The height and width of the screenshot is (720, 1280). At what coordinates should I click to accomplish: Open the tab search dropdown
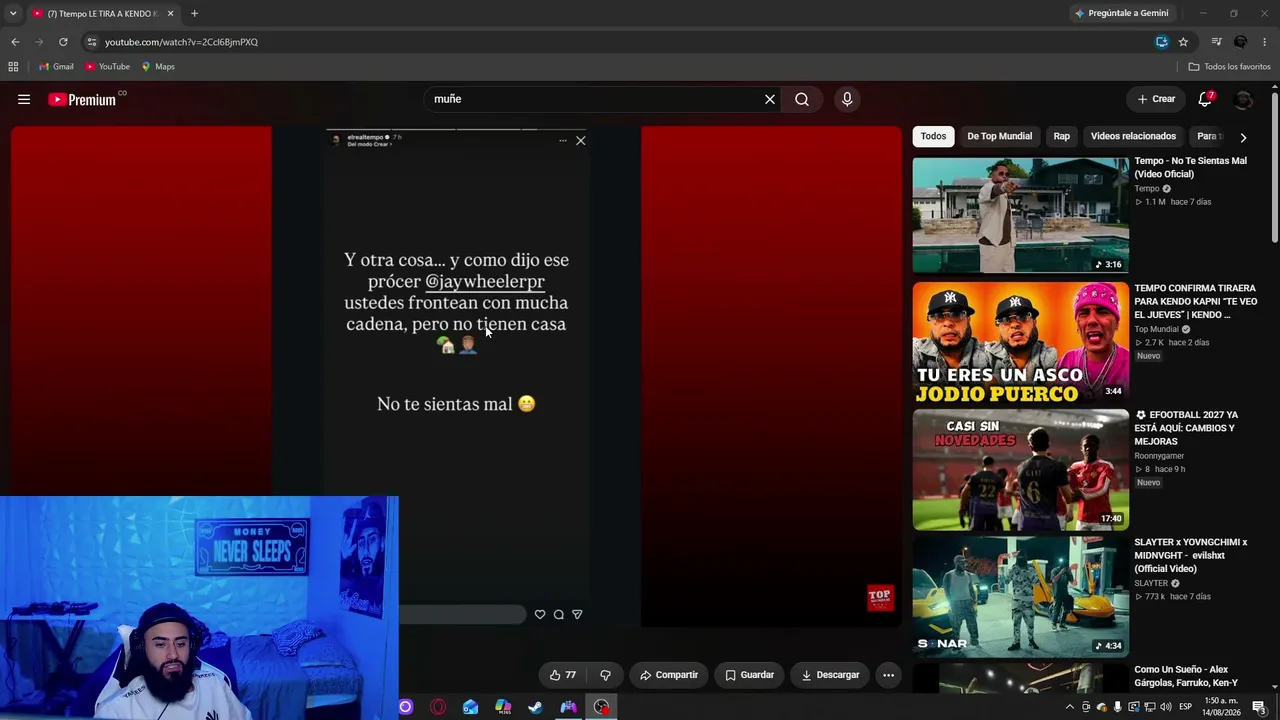(x=13, y=14)
